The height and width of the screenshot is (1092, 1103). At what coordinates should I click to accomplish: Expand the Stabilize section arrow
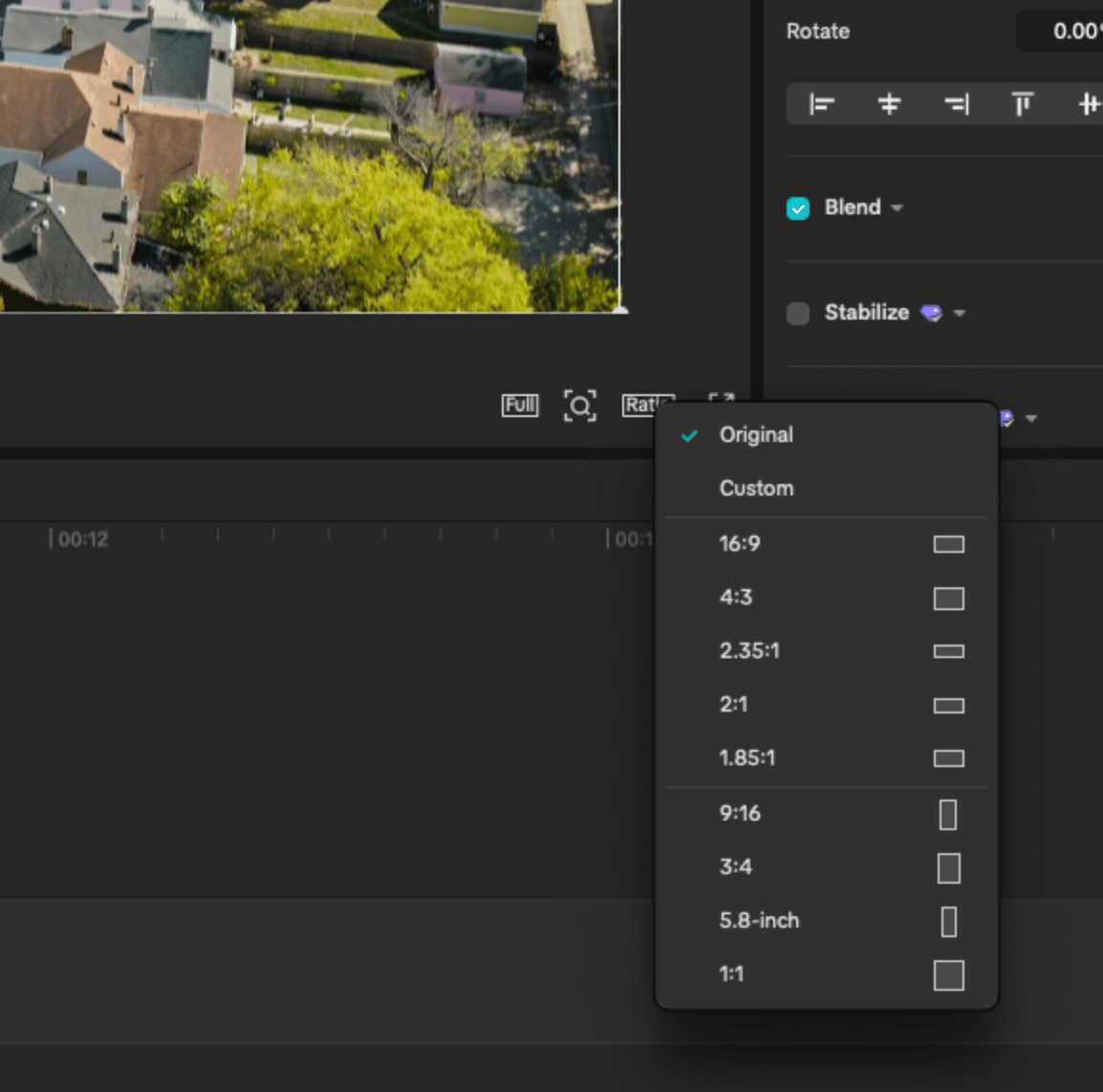pos(960,314)
